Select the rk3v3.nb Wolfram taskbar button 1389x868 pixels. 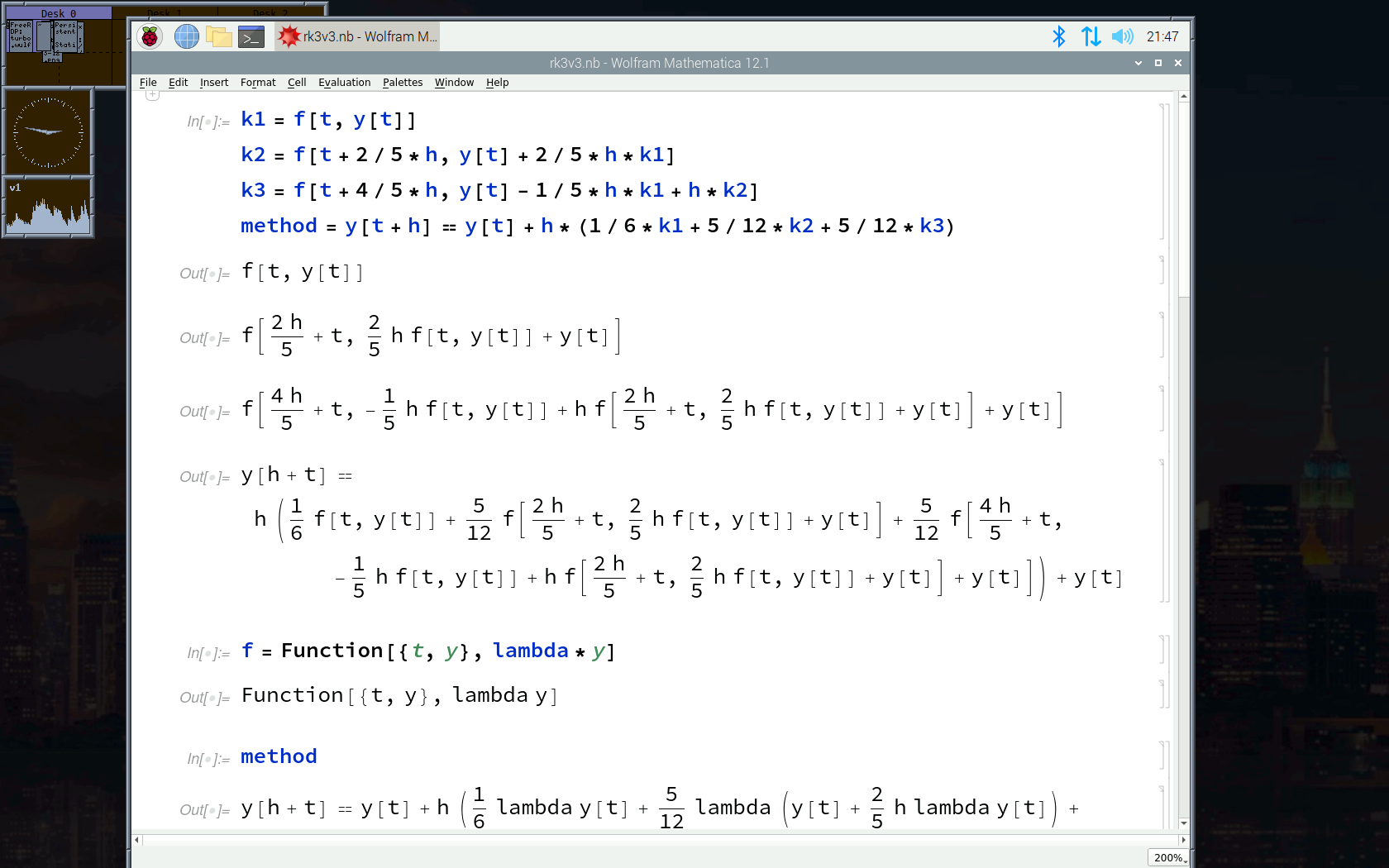[358, 36]
